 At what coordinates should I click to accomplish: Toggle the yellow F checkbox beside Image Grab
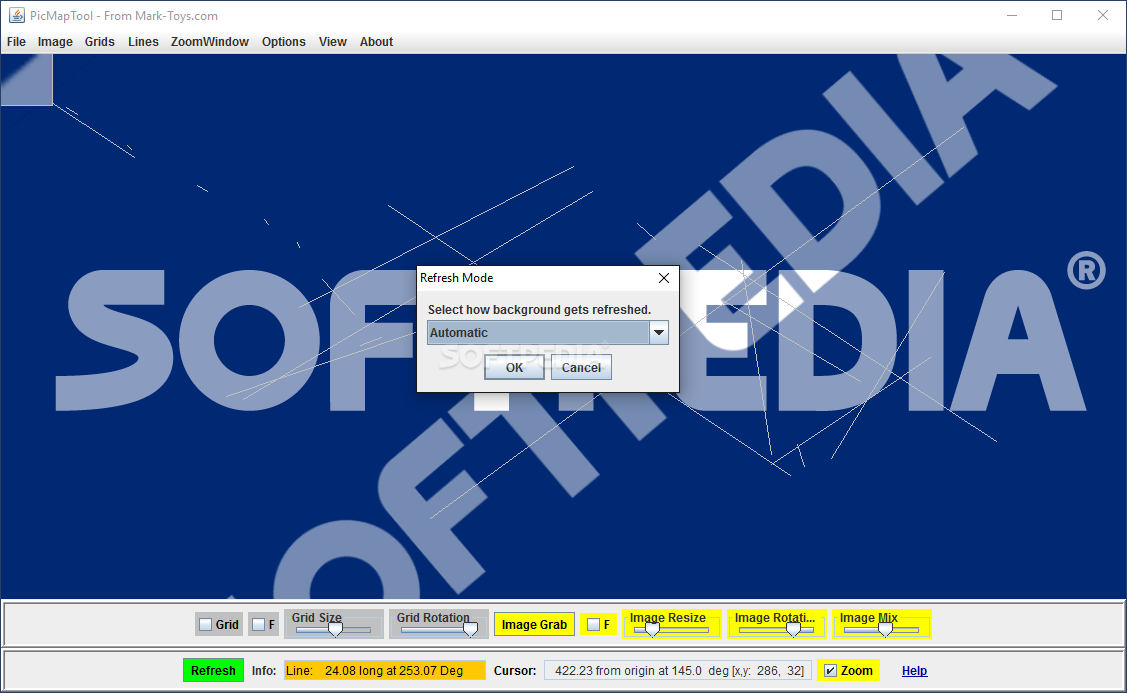click(x=593, y=625)
